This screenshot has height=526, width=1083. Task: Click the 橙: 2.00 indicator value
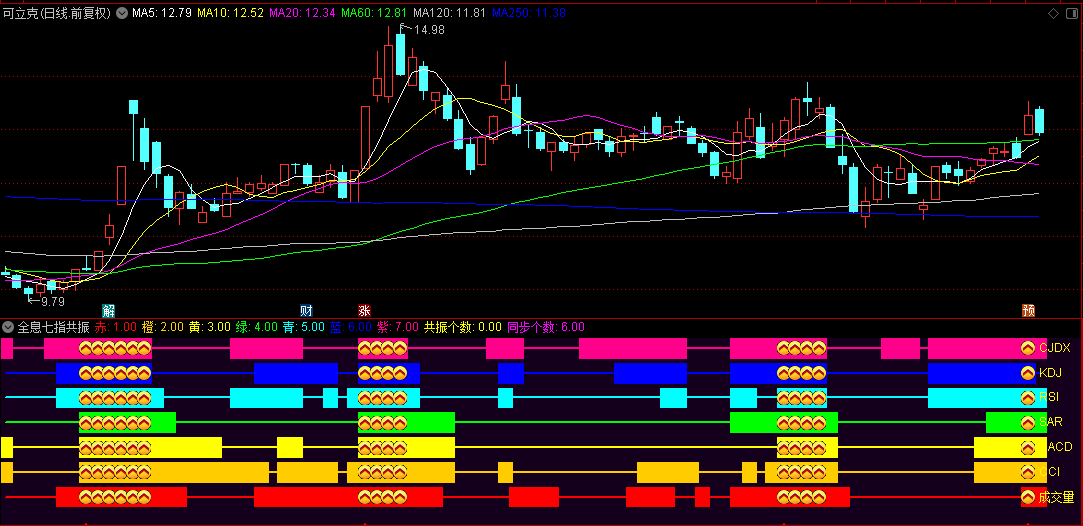click(x=163, y=327)
